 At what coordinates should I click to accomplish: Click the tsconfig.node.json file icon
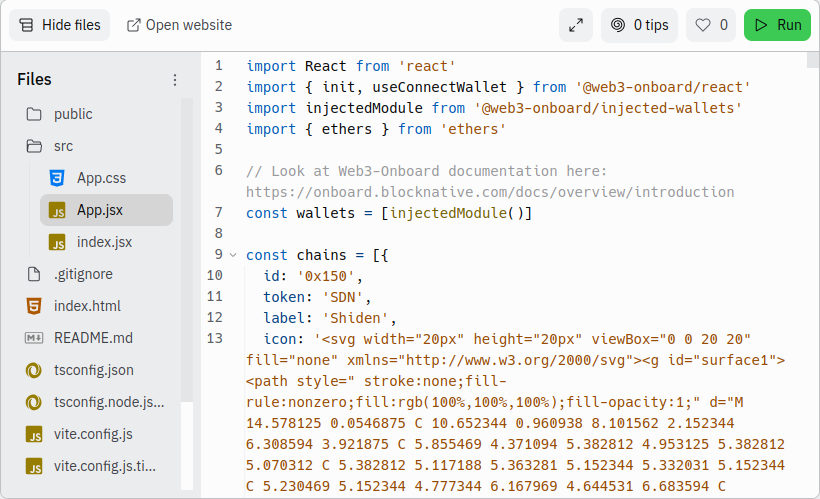(x=34, y=402)
